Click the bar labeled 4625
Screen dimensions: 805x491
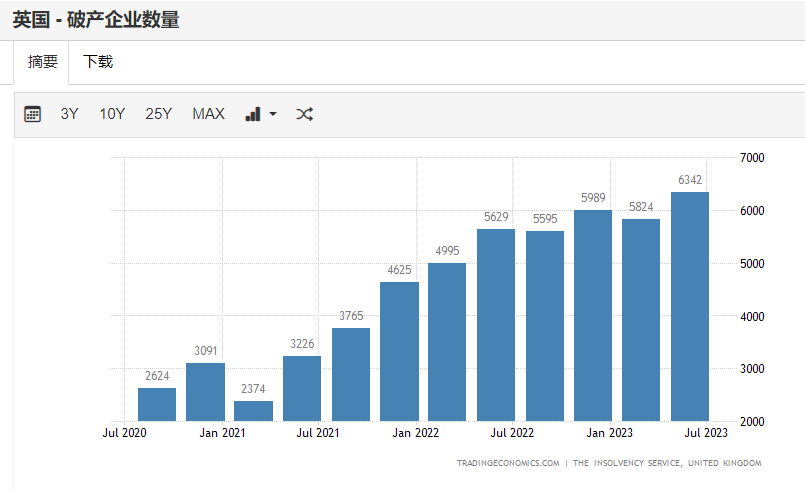click(x=399, y=351)
